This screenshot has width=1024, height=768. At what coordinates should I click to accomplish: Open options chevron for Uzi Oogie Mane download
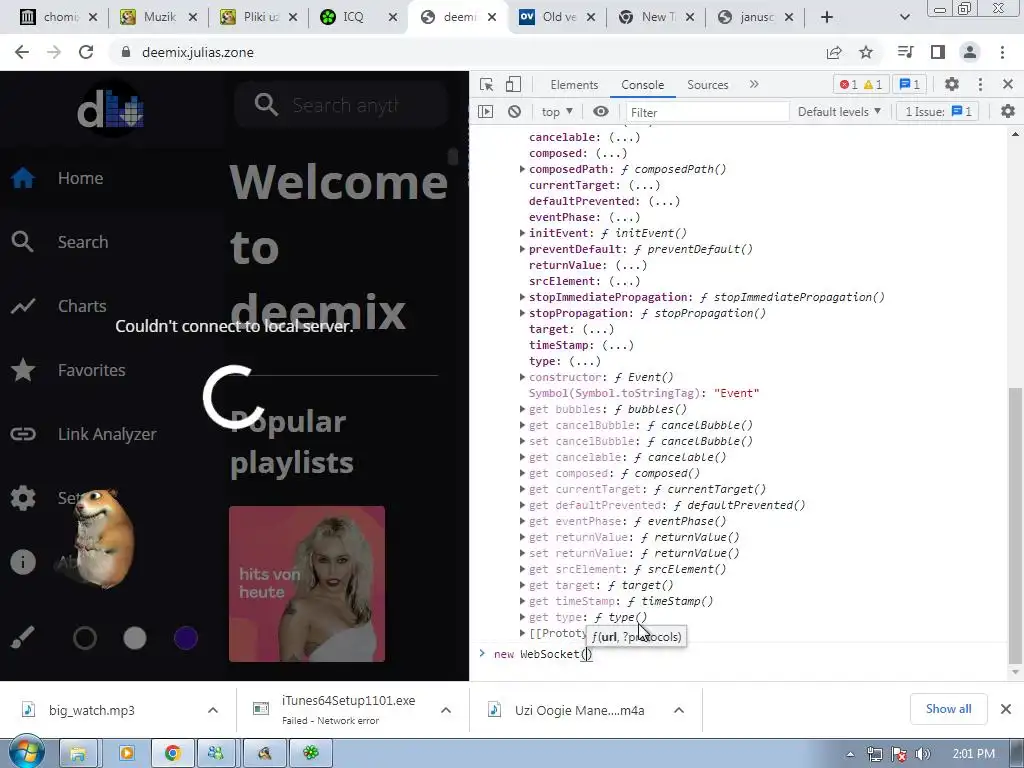pos(679,710)
